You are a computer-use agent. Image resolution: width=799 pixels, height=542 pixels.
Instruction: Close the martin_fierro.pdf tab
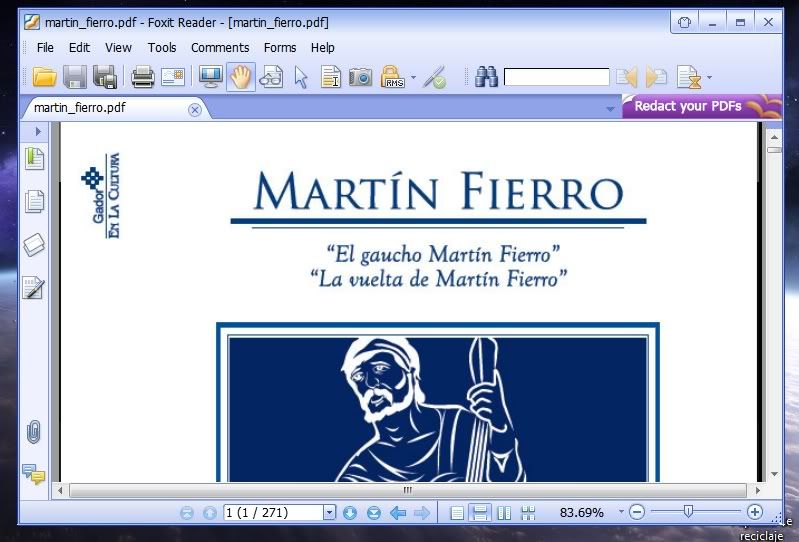tap(195, 110)
